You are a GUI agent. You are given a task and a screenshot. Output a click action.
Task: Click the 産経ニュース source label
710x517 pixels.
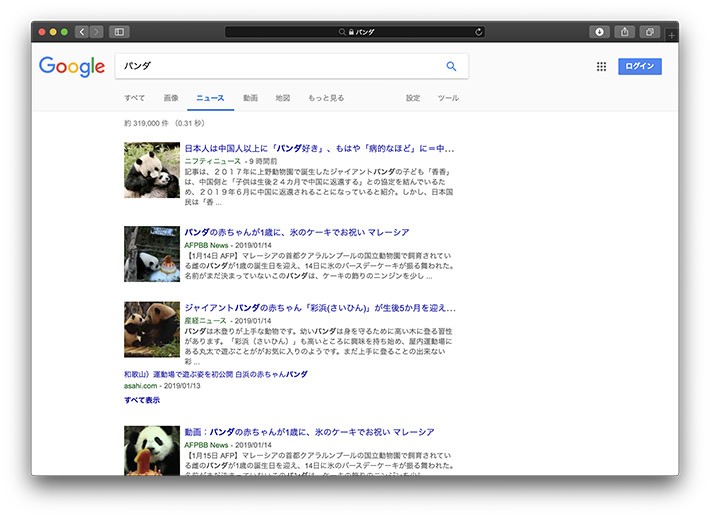click(205, 321)
